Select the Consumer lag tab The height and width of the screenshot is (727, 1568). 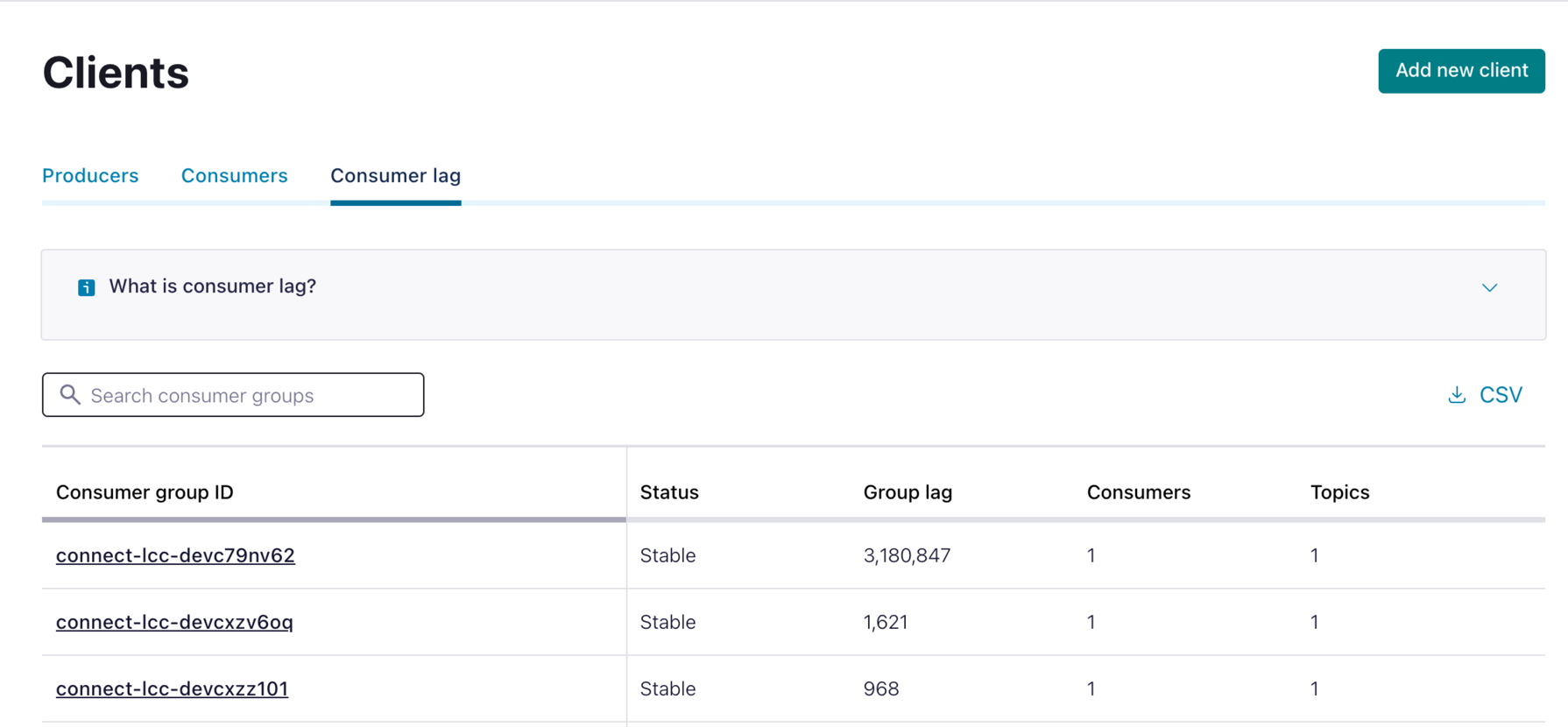tap(395, 176)
